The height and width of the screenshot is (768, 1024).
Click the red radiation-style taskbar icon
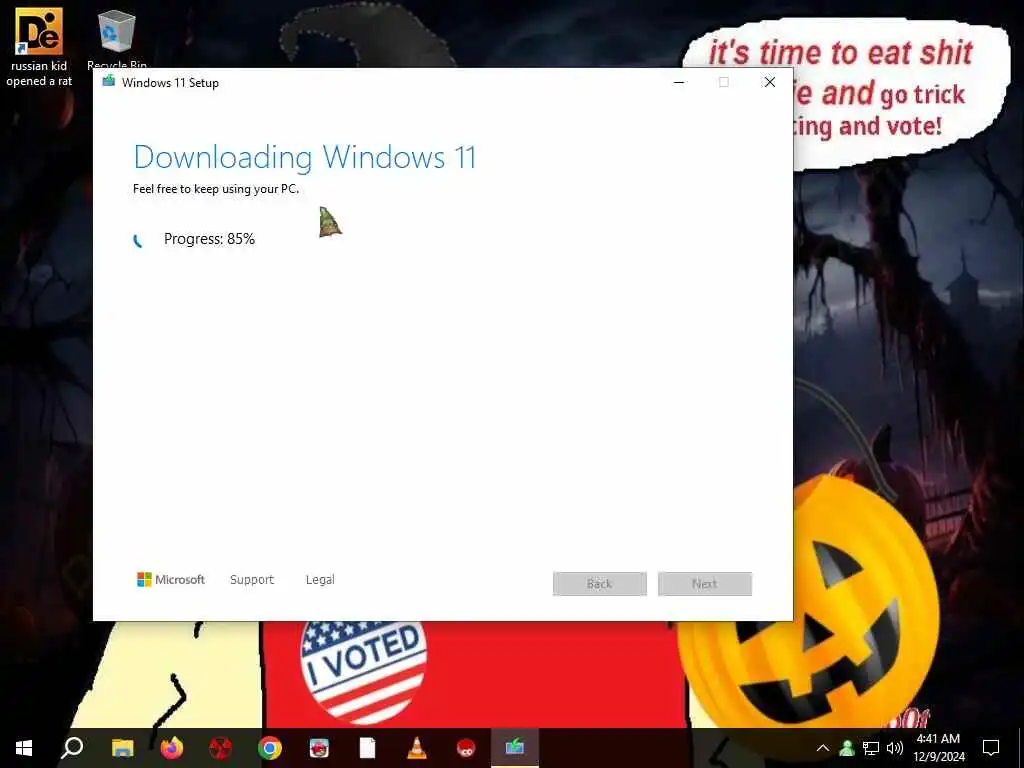pyautogui.click(x=221, y=748)
